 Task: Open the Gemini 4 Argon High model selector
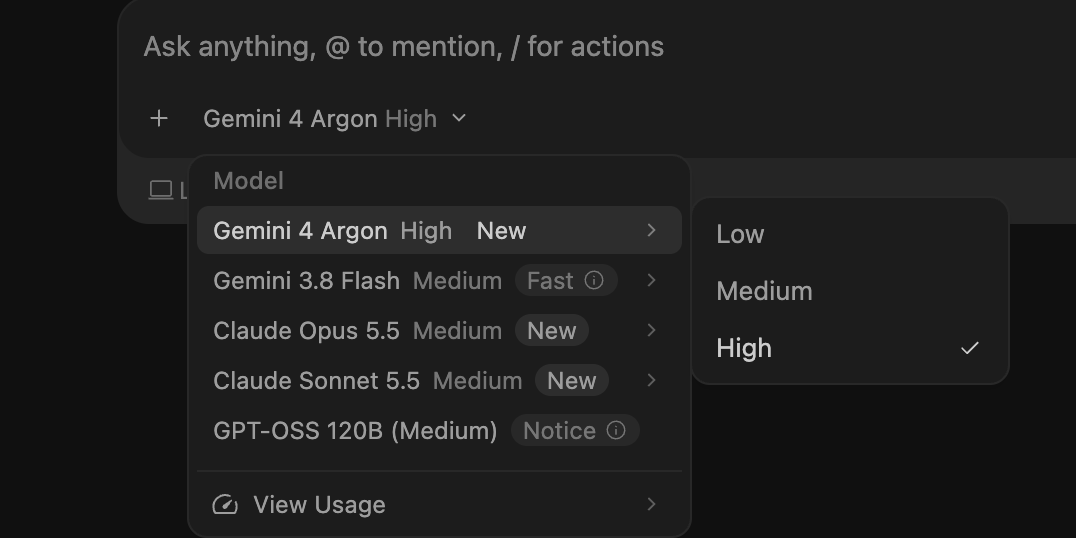(x=334, y=119)
